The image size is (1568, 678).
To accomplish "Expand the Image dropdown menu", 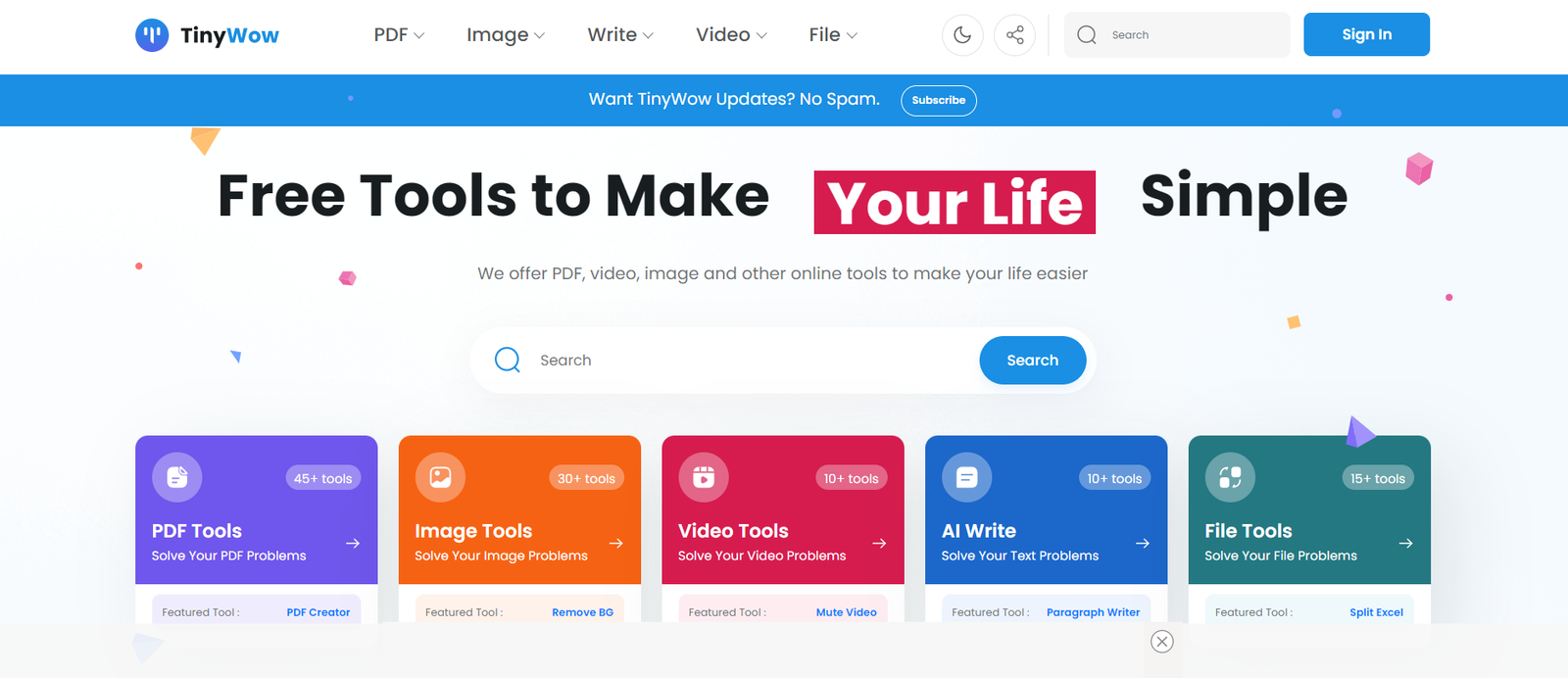I will pos(505,35).
